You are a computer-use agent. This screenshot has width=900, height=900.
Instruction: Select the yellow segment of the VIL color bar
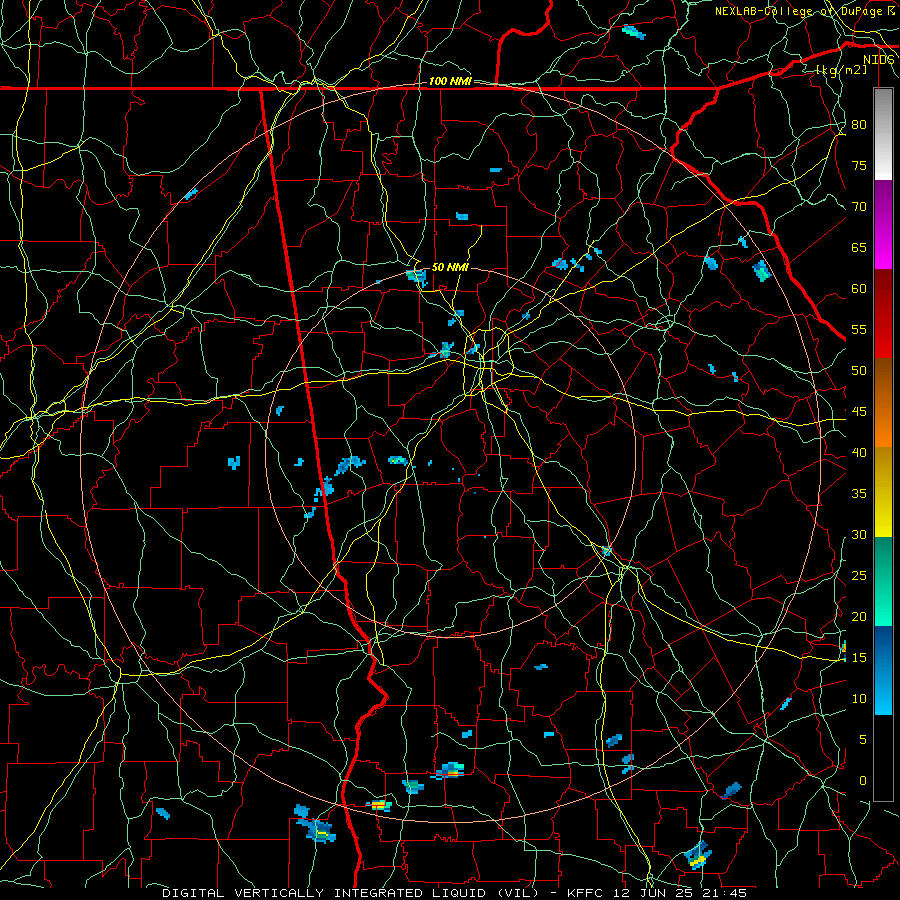(x=883, y=492)
